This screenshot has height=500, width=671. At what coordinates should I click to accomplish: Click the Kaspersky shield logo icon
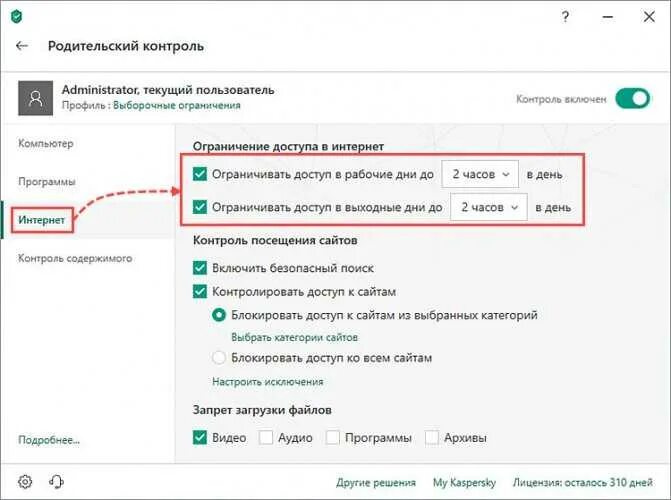pos(17,17)
